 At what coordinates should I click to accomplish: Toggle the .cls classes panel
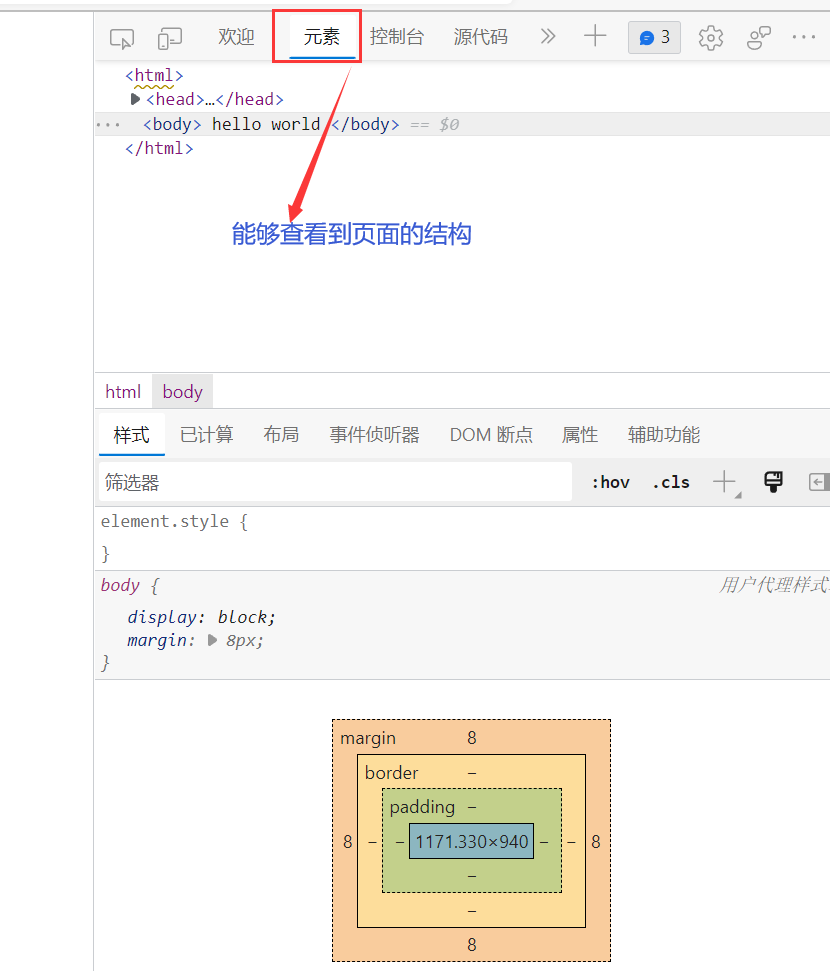point(671,482)
